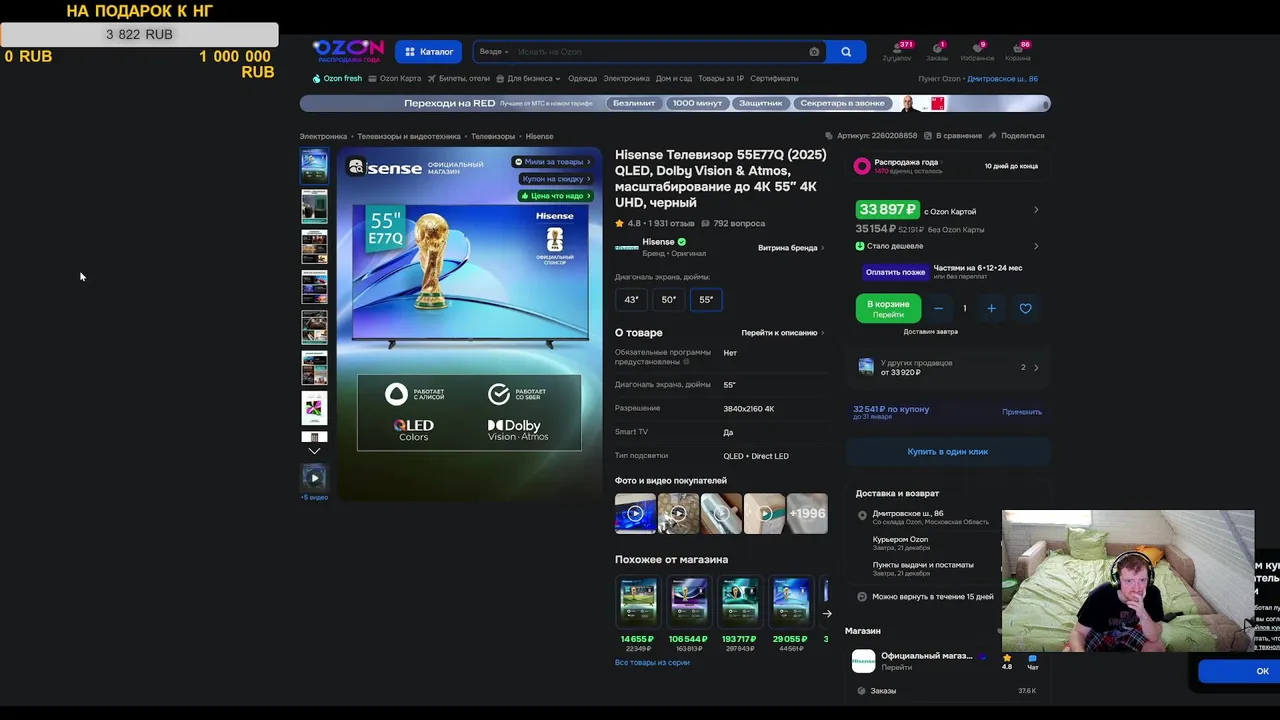Expand the Для бизнеса dropdown
1280x720 pixels.
(x=528, y=79)
